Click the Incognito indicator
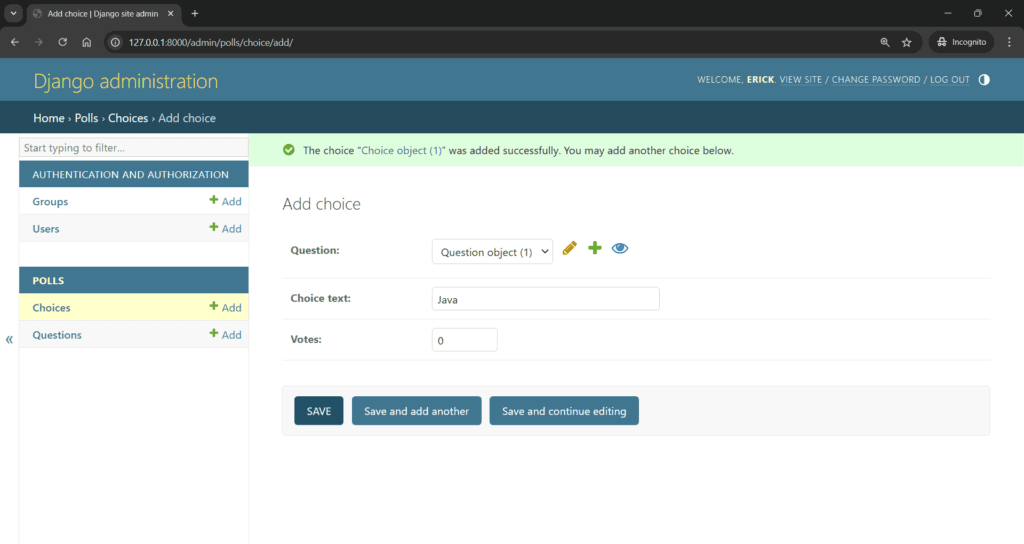 pyautogui.click(x=961, y=42)
